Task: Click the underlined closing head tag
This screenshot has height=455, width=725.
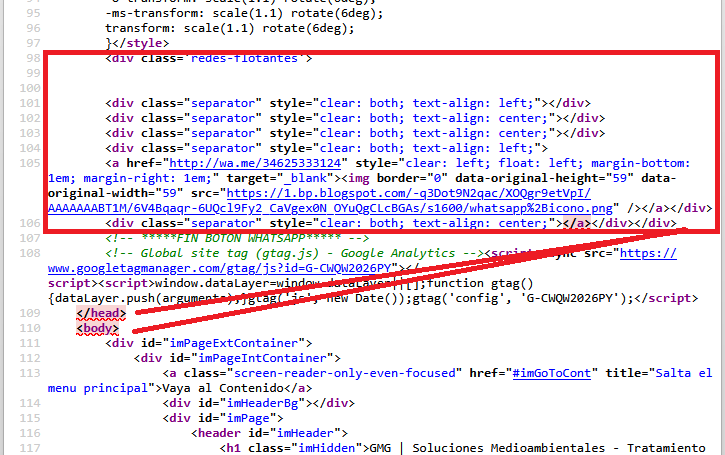Action: (x=101, y=313)
